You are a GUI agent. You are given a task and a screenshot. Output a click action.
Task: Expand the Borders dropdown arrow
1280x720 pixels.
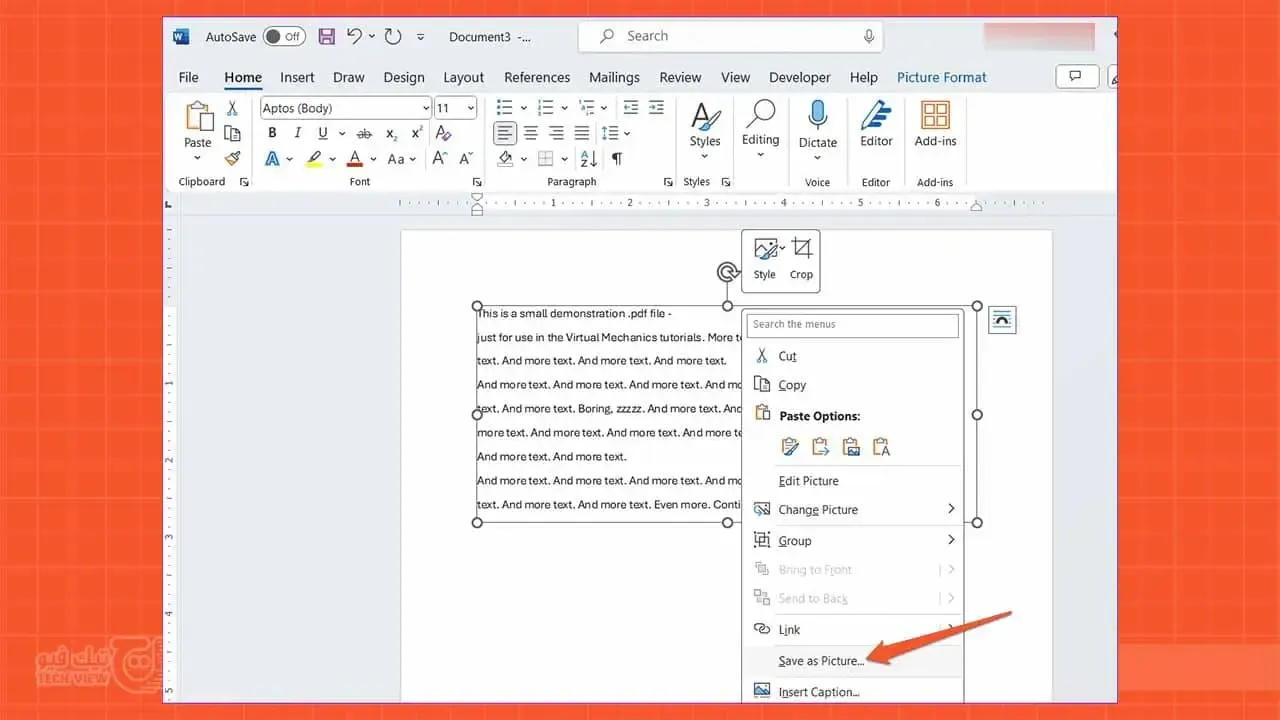coord(563,158)
